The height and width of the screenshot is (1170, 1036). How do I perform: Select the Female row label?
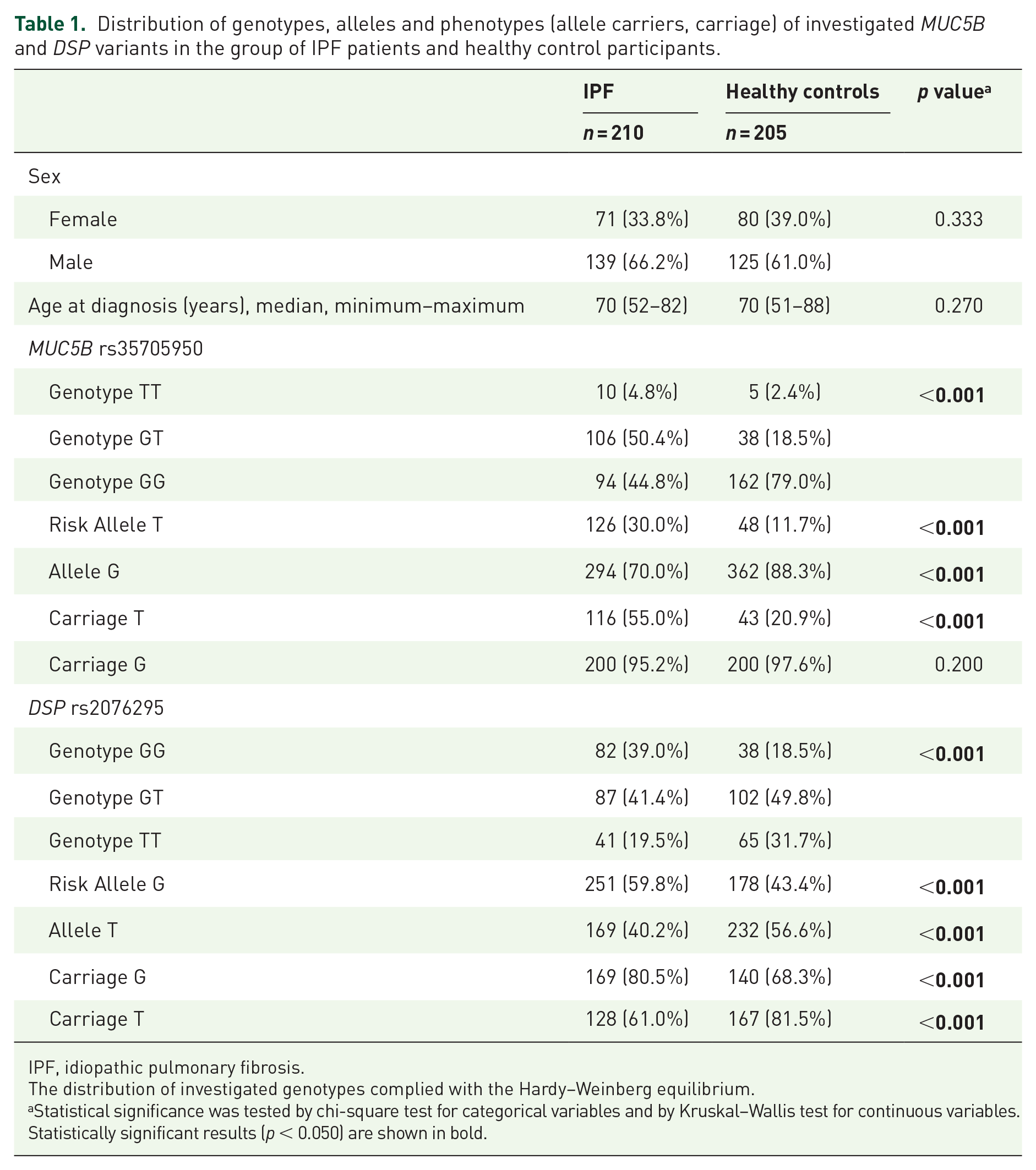pos(83,219)
